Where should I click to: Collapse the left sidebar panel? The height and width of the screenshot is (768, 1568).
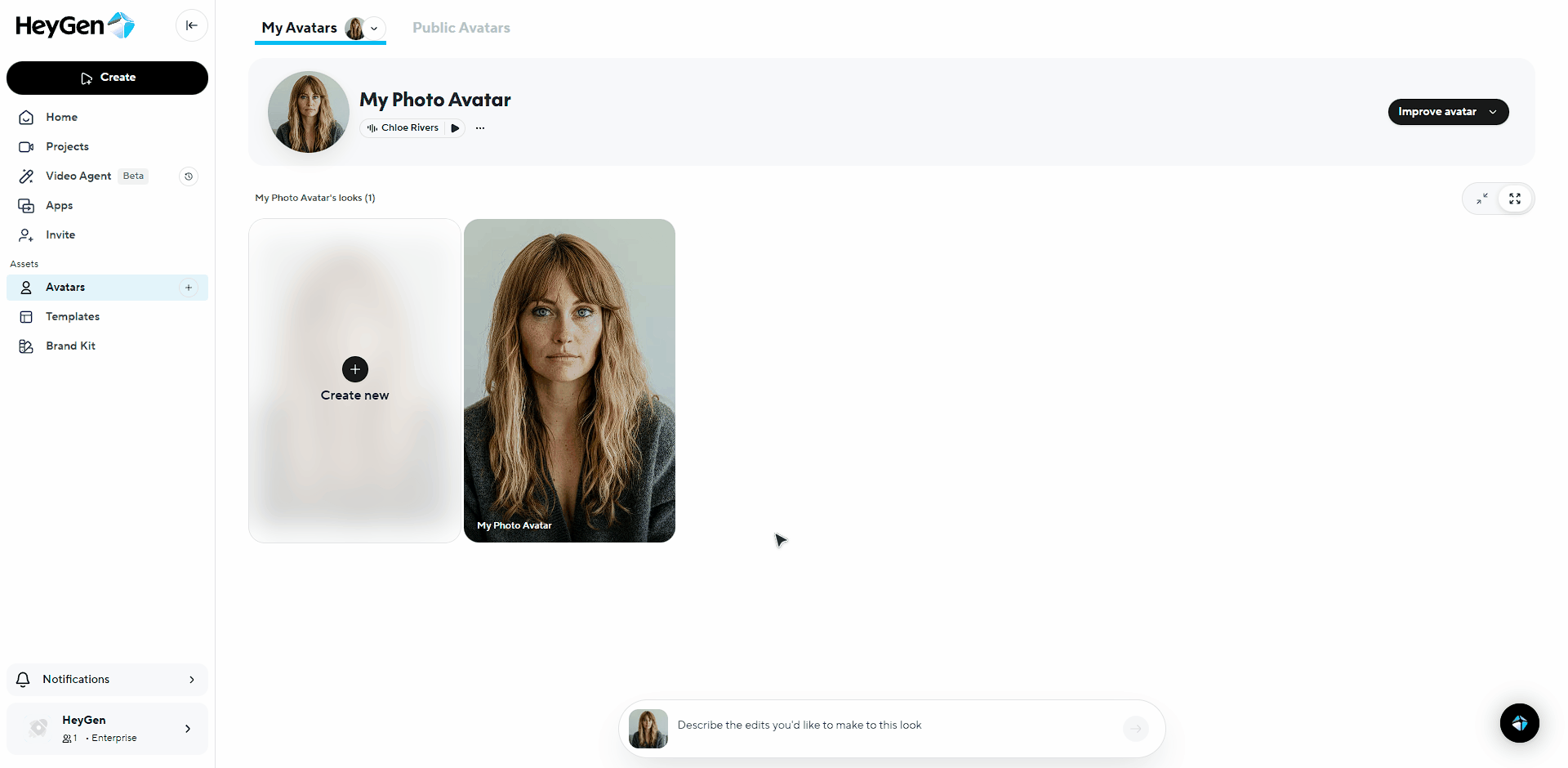point(191,25)
